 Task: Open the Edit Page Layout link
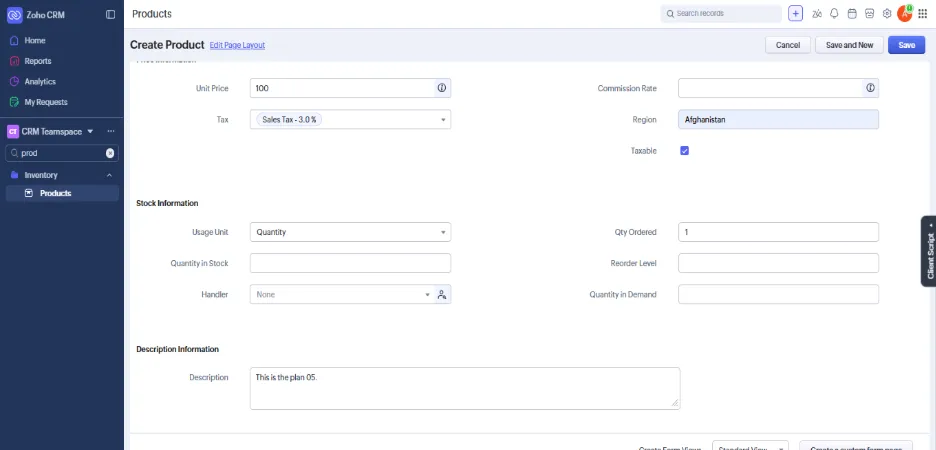click(x=237, y=45)
